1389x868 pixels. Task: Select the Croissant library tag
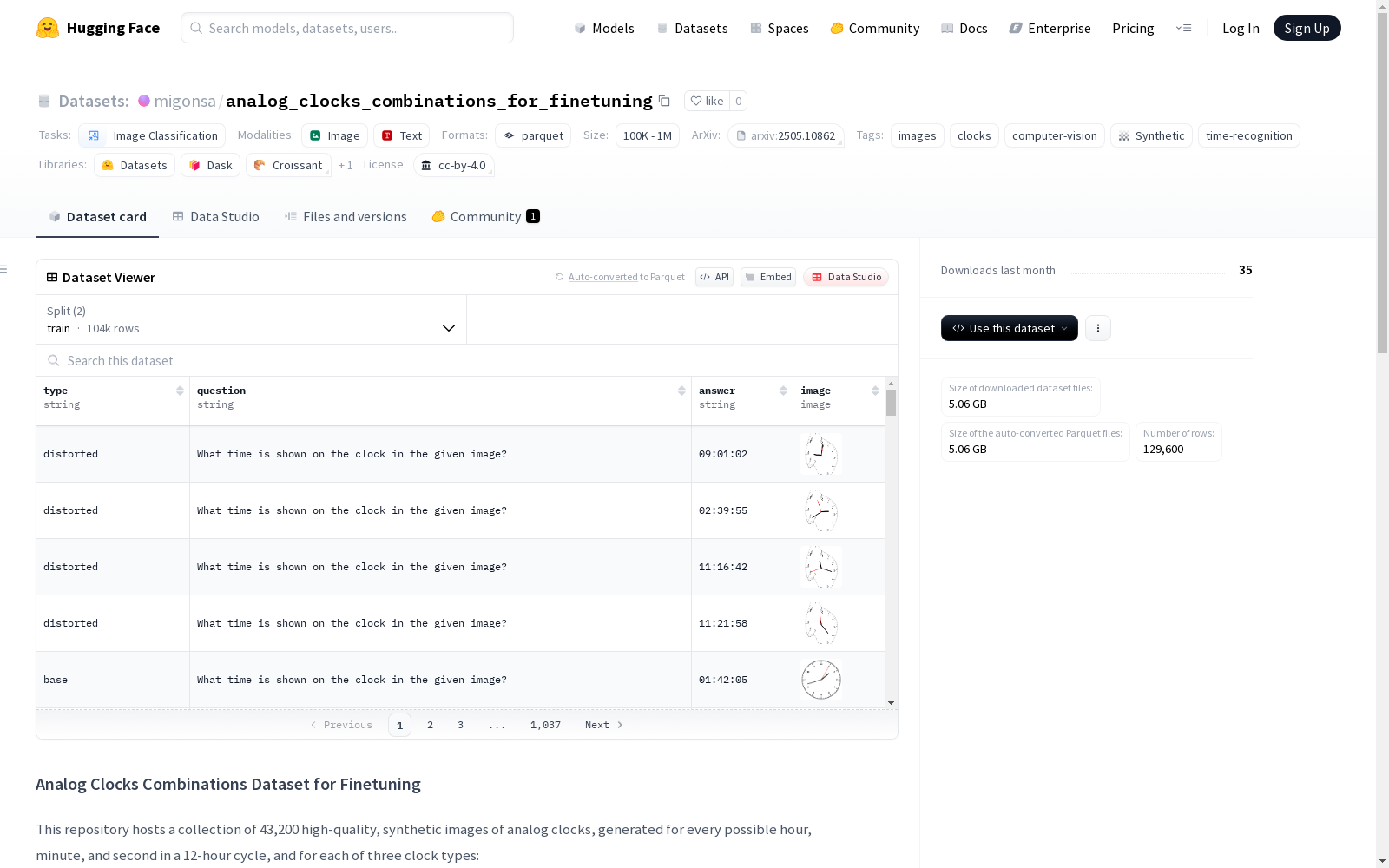click(288, 165)
